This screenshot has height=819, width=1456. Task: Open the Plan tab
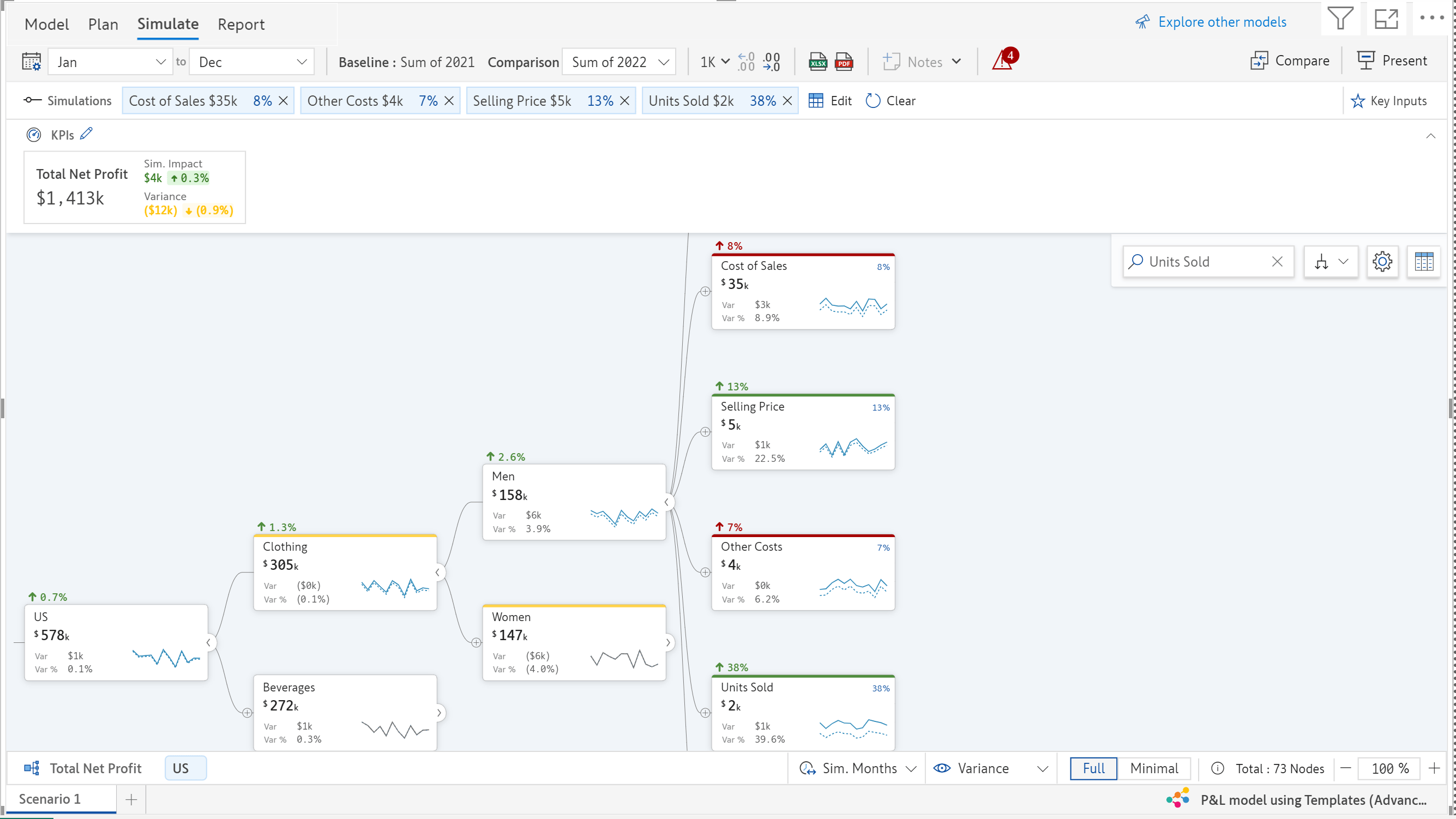pyautogui.click(x=103, y=25)
